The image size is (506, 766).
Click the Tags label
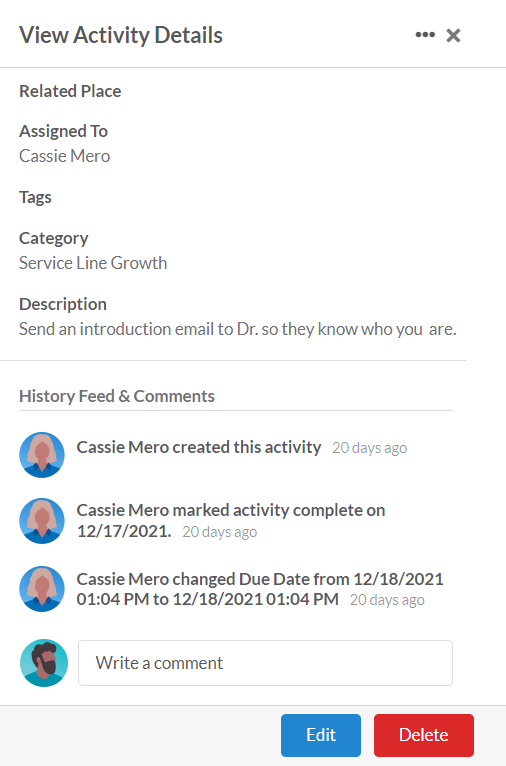[35, 197]
